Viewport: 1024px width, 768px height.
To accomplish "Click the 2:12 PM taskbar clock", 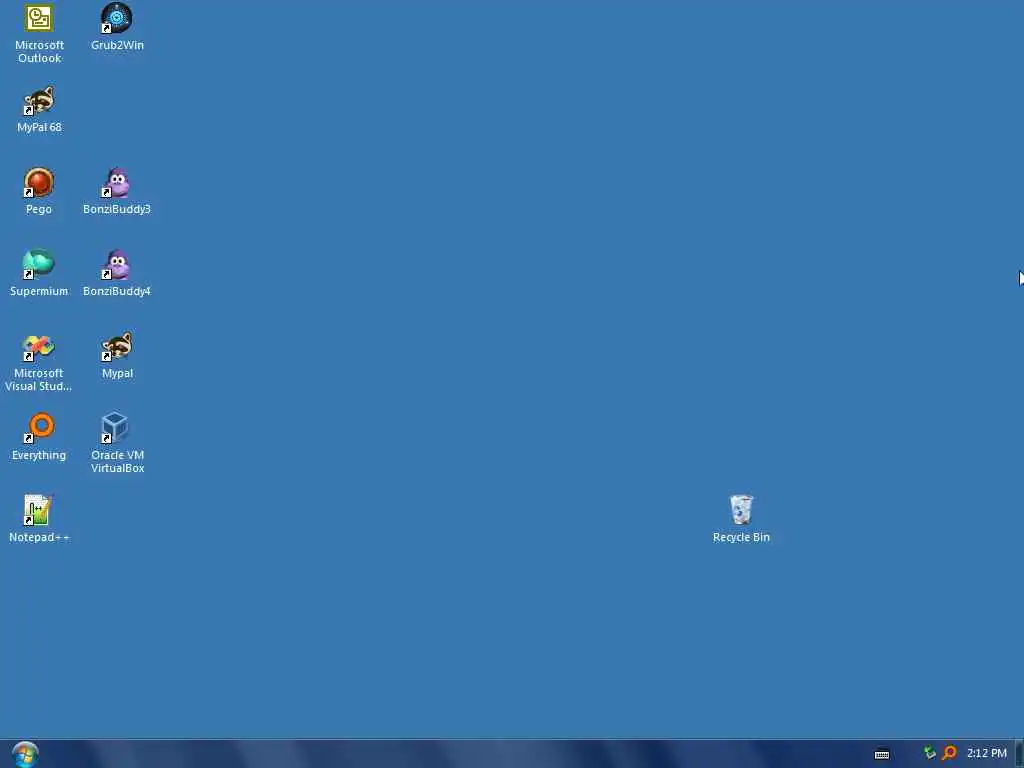I will (x=987, y=753).
